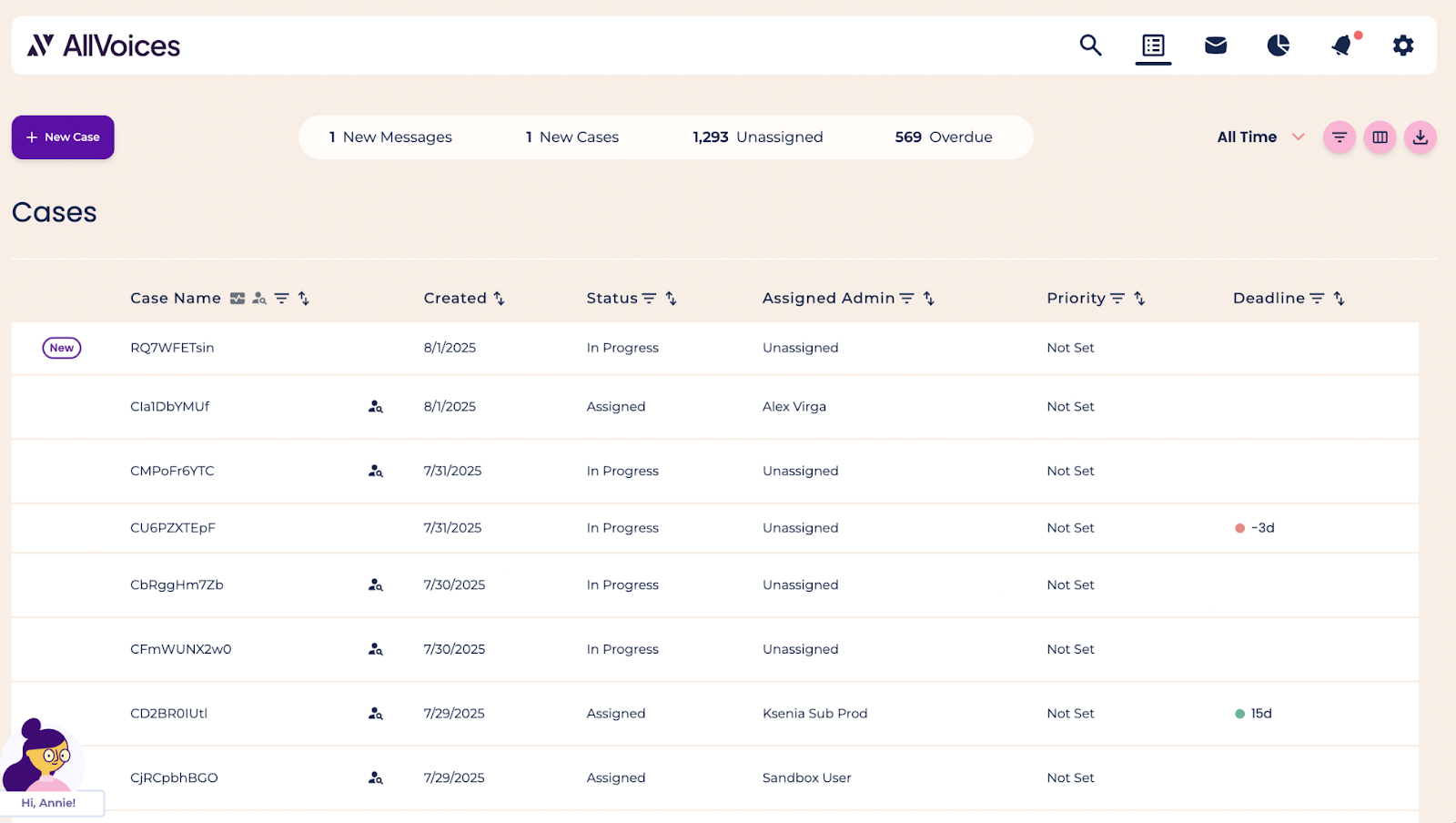1456x823 pixels.
Task: View analytics via the pie chart icon
Action: (1279, 45)
